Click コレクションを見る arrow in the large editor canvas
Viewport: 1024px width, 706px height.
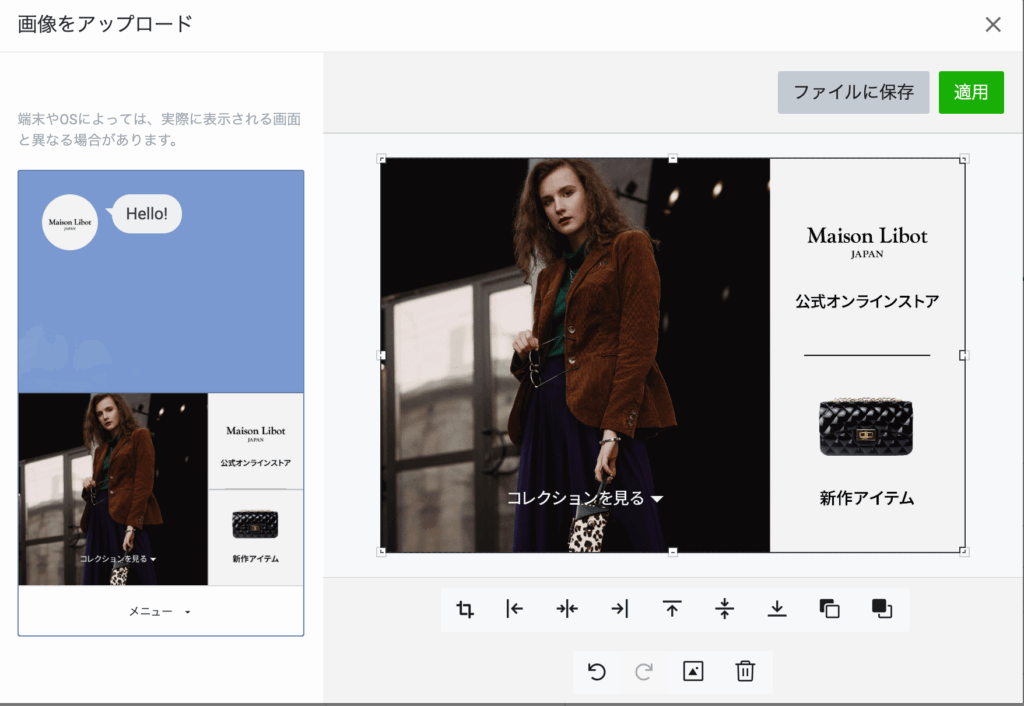(x=657, y=498)
